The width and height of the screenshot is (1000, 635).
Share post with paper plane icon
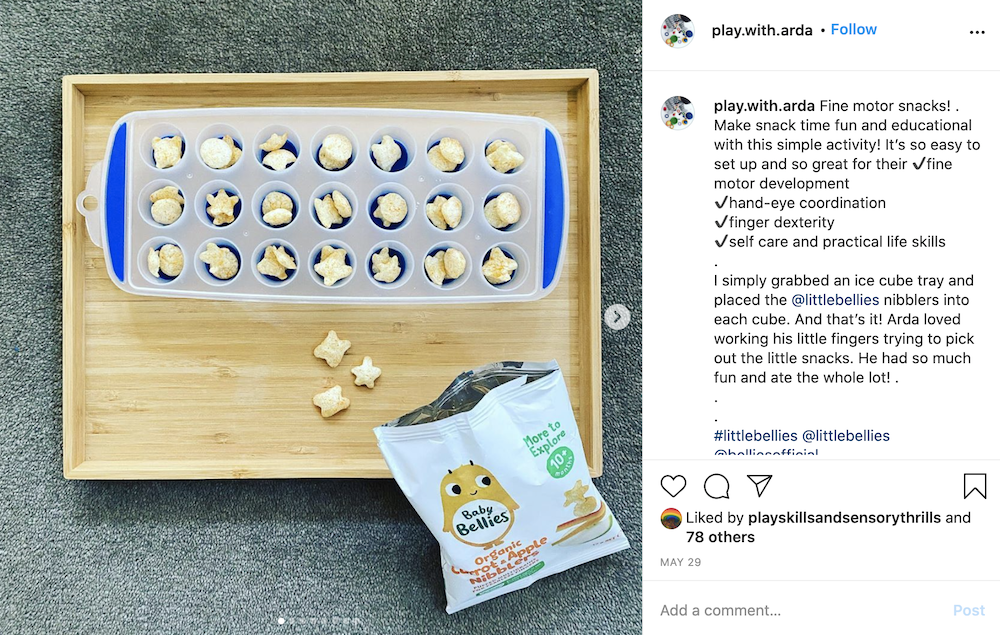click(760, 486)
